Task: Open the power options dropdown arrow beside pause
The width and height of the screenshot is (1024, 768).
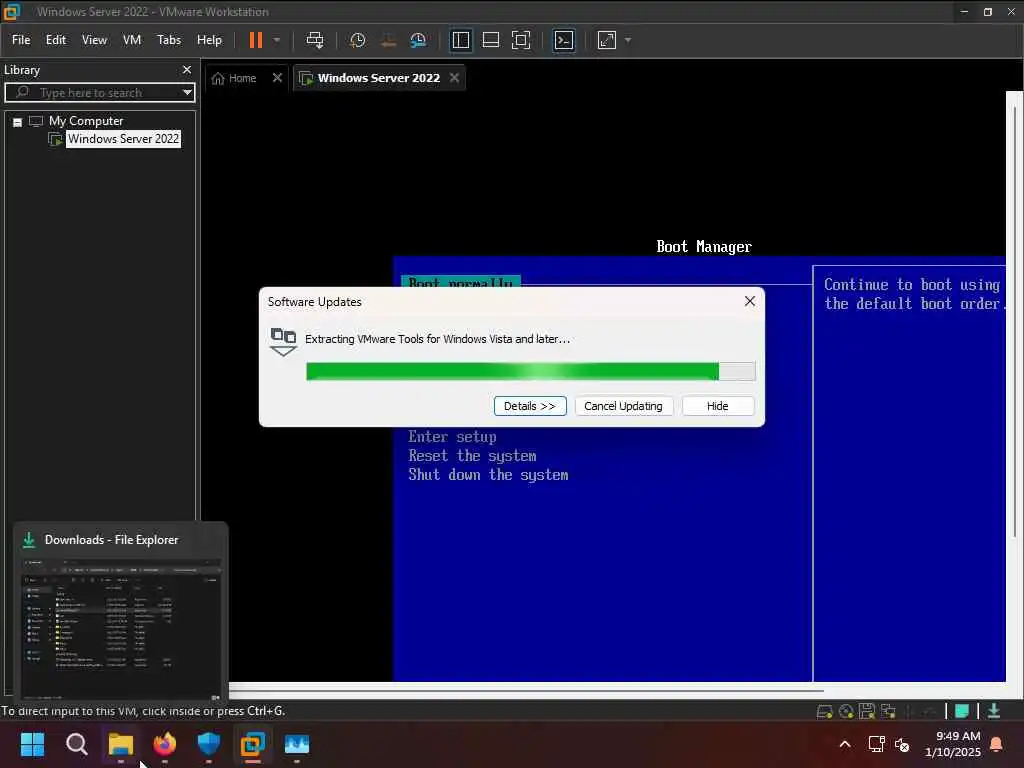Action: pos(277,40)
